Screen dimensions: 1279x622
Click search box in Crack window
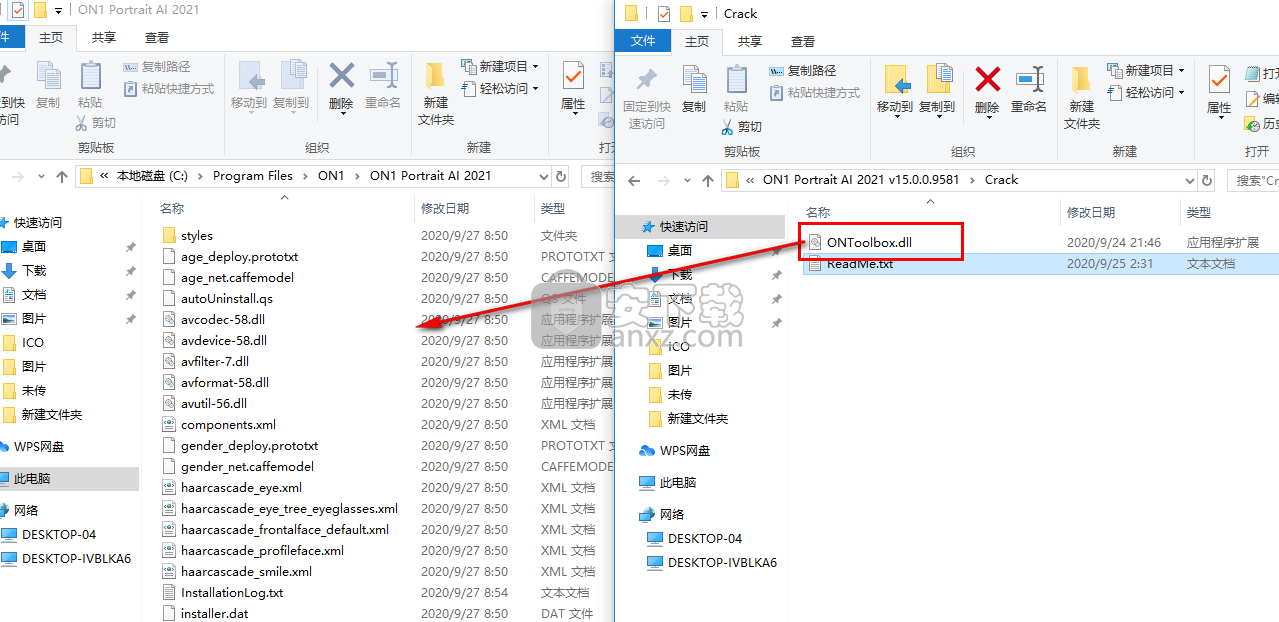pos(1254,180)
